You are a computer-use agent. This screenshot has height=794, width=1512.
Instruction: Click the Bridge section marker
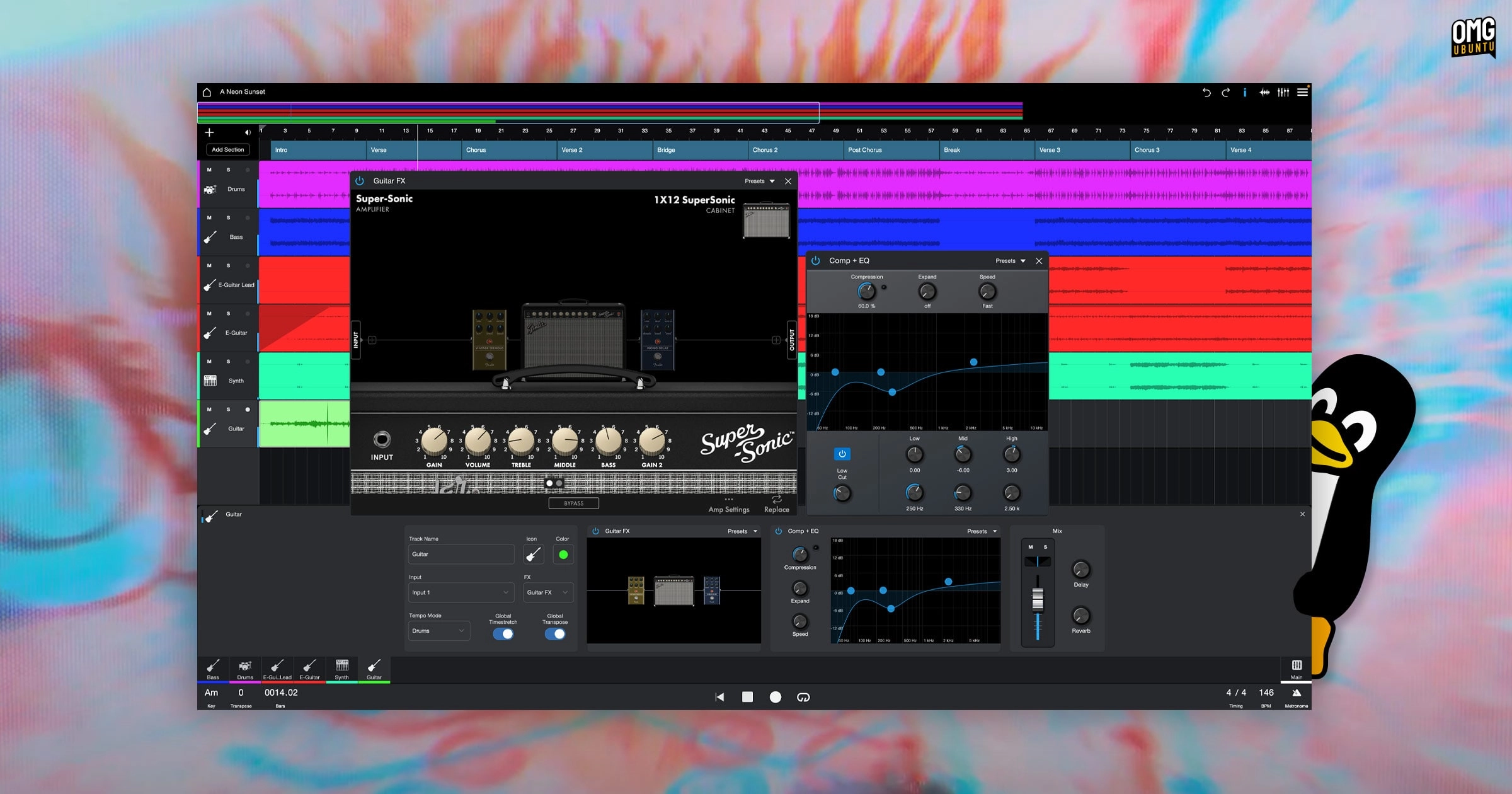click(700, 150)
